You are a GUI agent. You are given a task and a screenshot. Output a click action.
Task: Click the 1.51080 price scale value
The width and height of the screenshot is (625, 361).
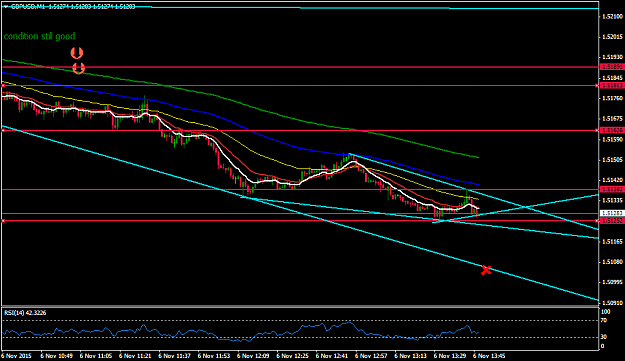613,262
